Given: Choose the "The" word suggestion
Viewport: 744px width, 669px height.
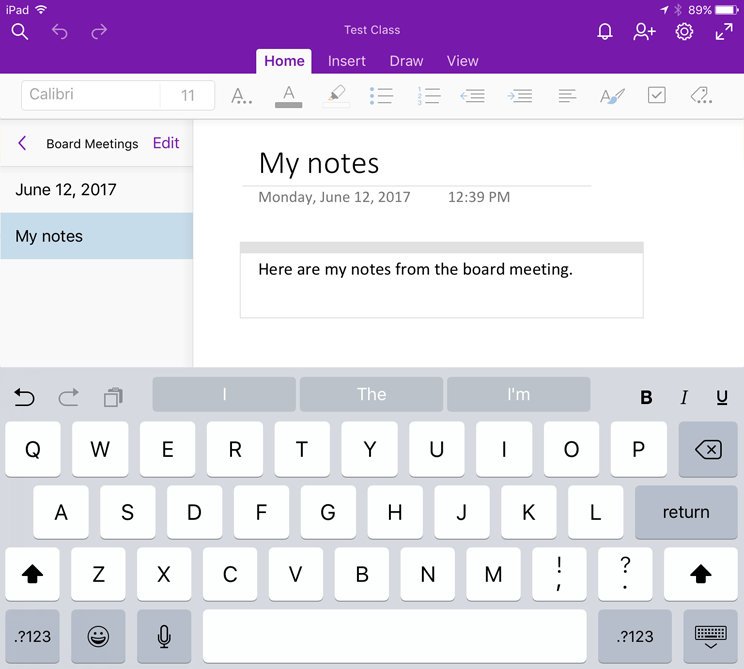Looking at the screenshot, I should coord(372,394).
